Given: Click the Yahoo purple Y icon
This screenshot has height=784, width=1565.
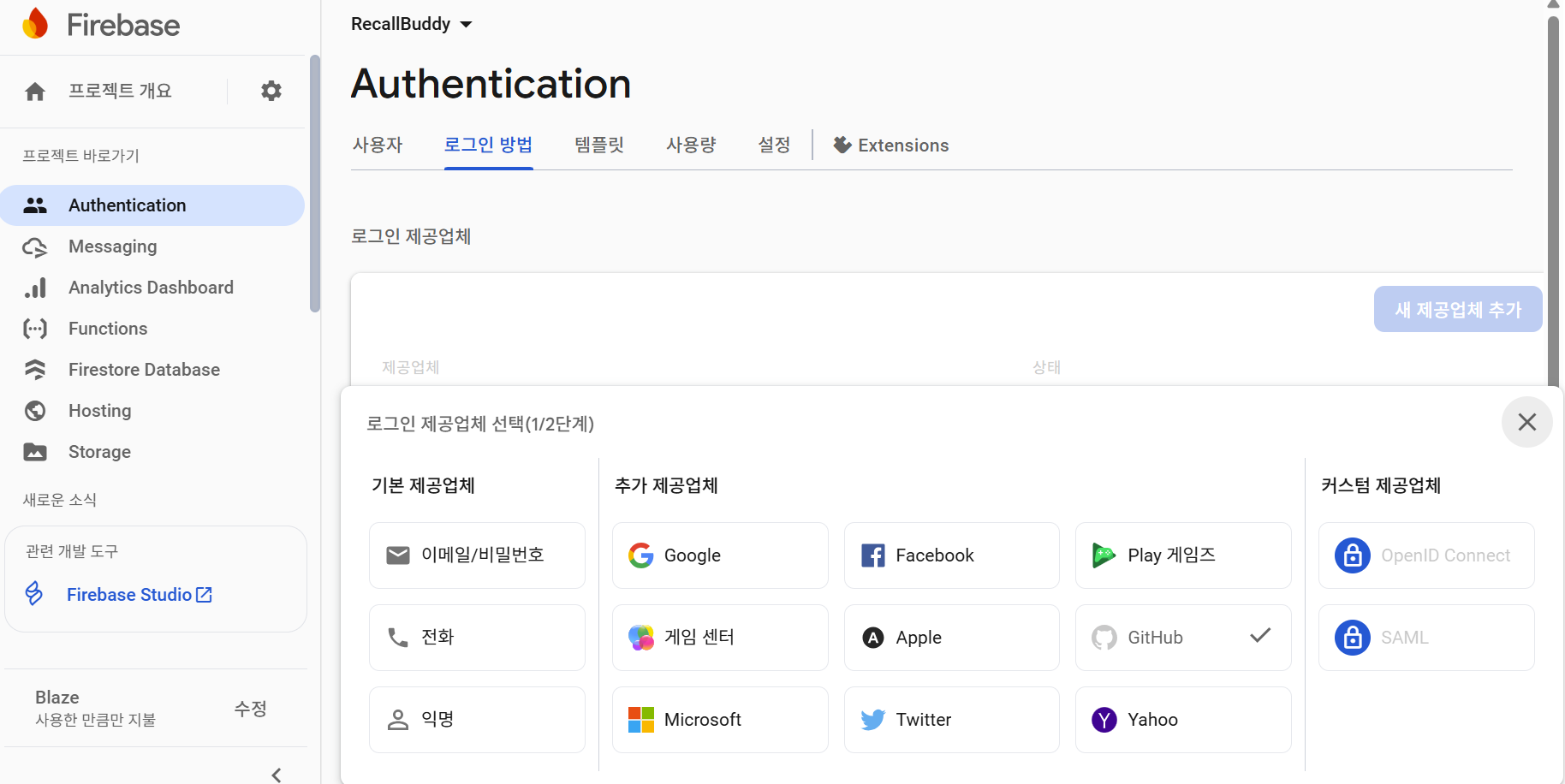Looking at the screenshot, I should (1104, 720).
